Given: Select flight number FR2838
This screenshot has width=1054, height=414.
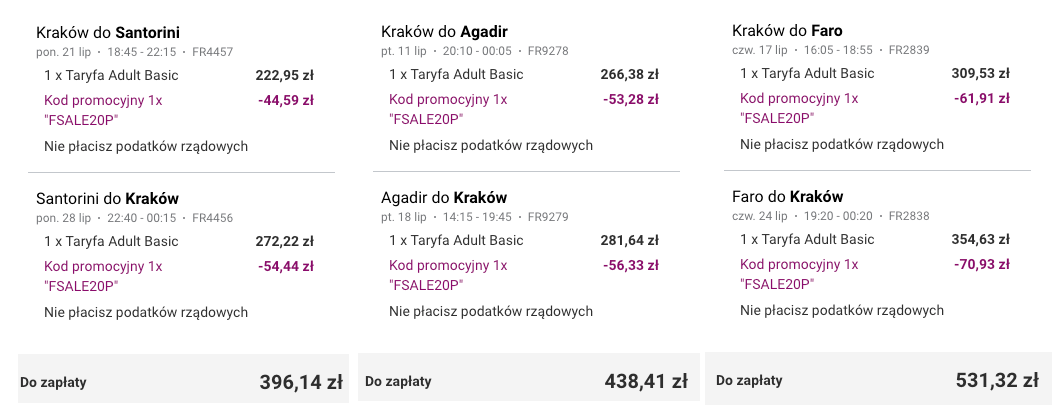Looking at the screenshot, I should [909, 216].
